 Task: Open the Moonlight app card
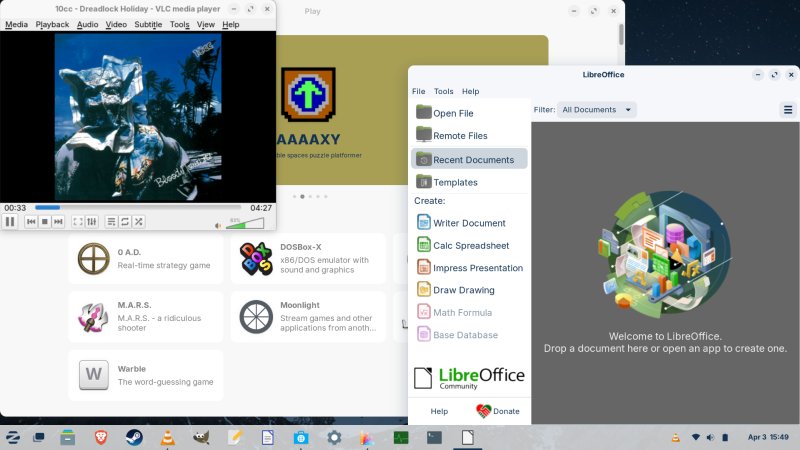pyautogui.click(x=308, y=317)
